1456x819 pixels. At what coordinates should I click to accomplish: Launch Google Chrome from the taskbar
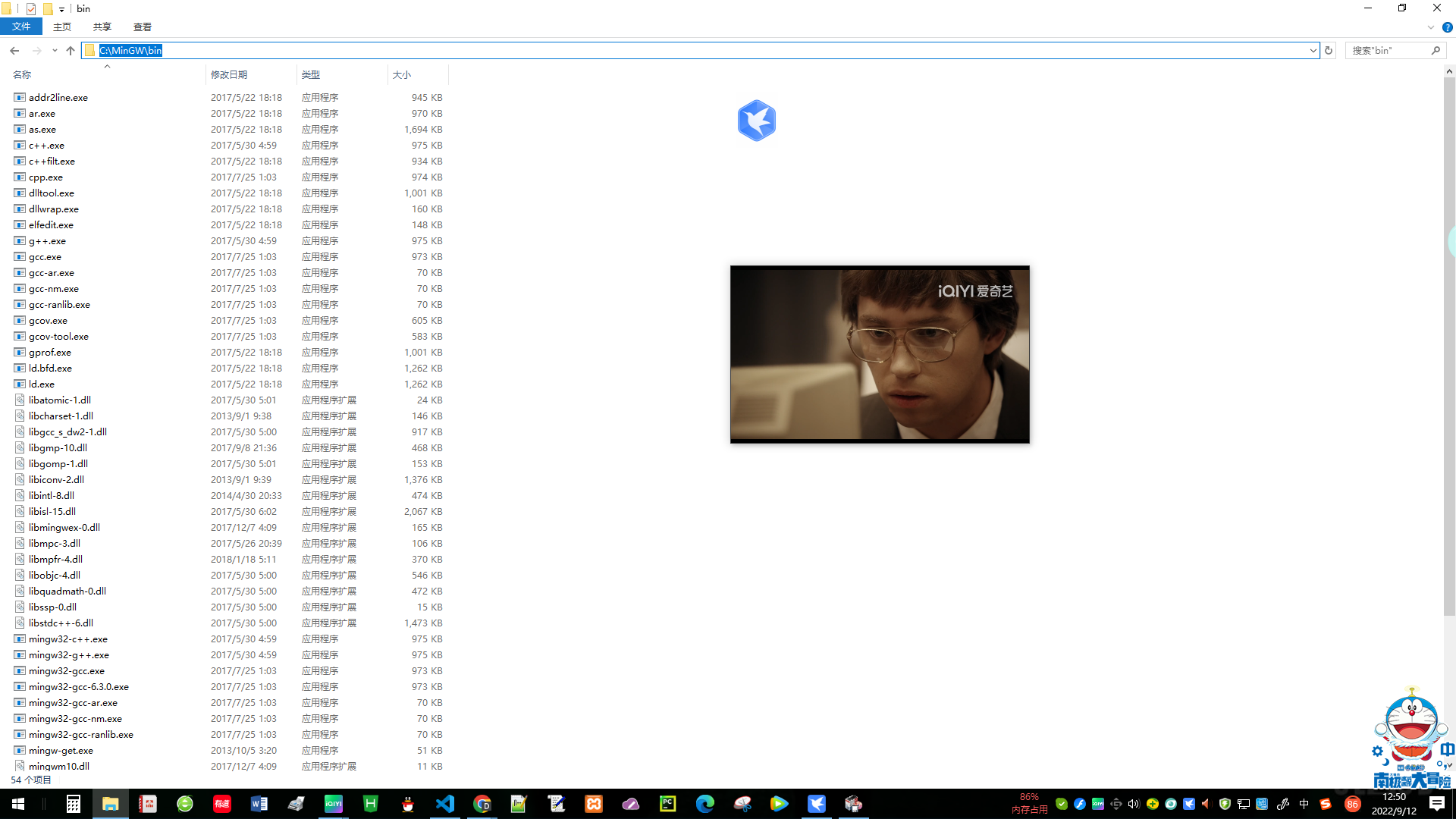point(482,804)
